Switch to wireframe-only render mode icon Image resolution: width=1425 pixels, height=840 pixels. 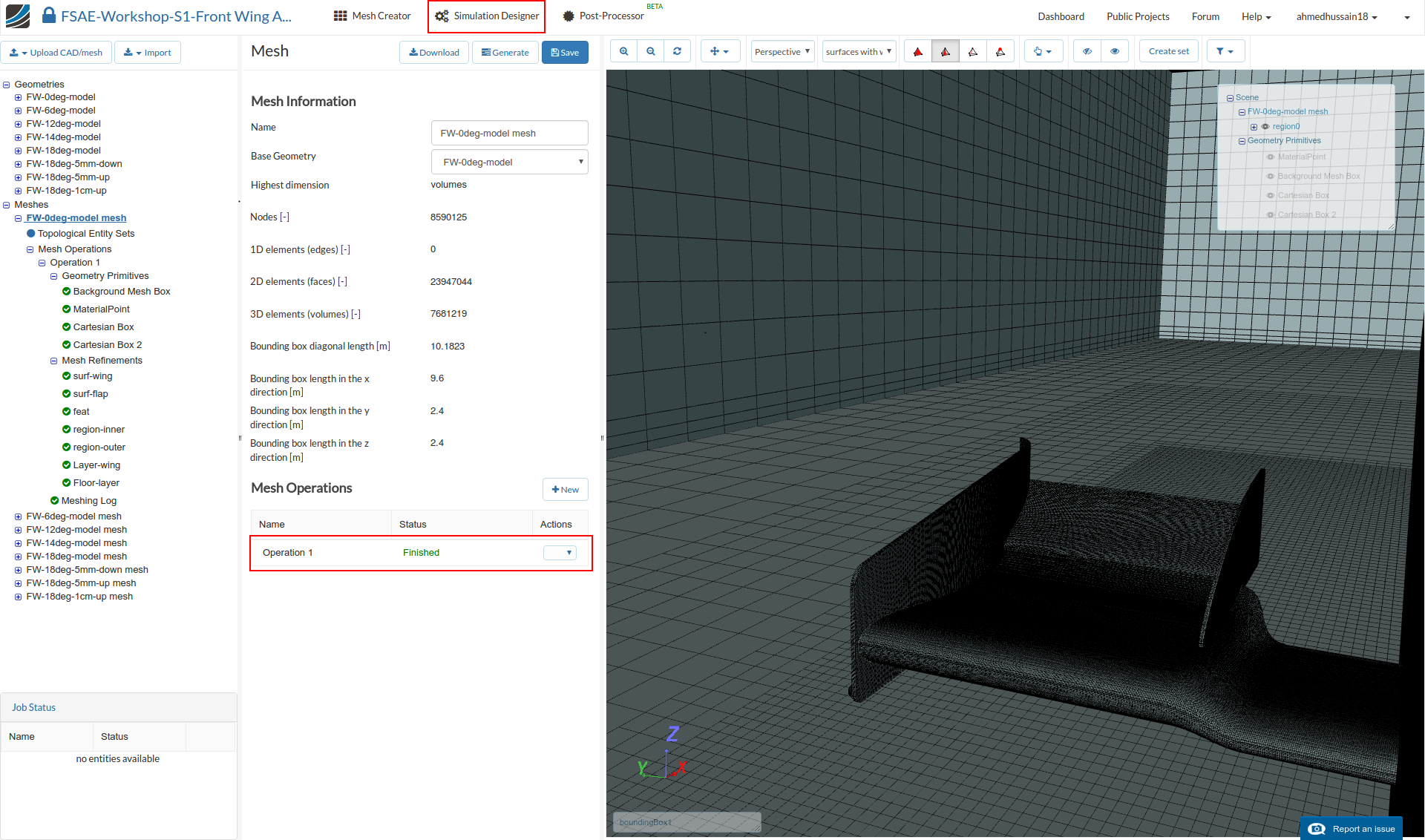pyautogui.click(x=973, y=51)
